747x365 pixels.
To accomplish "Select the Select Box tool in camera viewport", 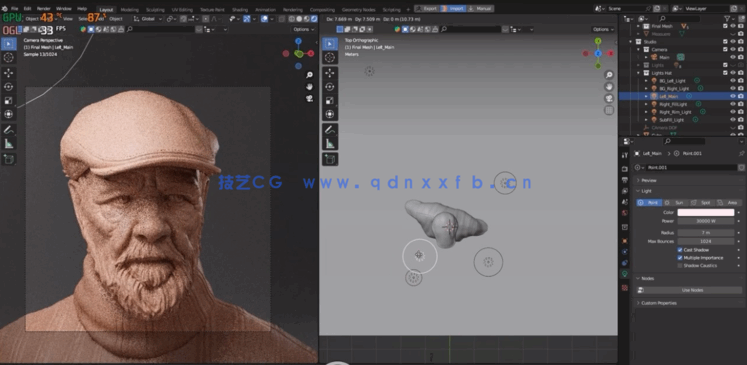I will [9, 44].
